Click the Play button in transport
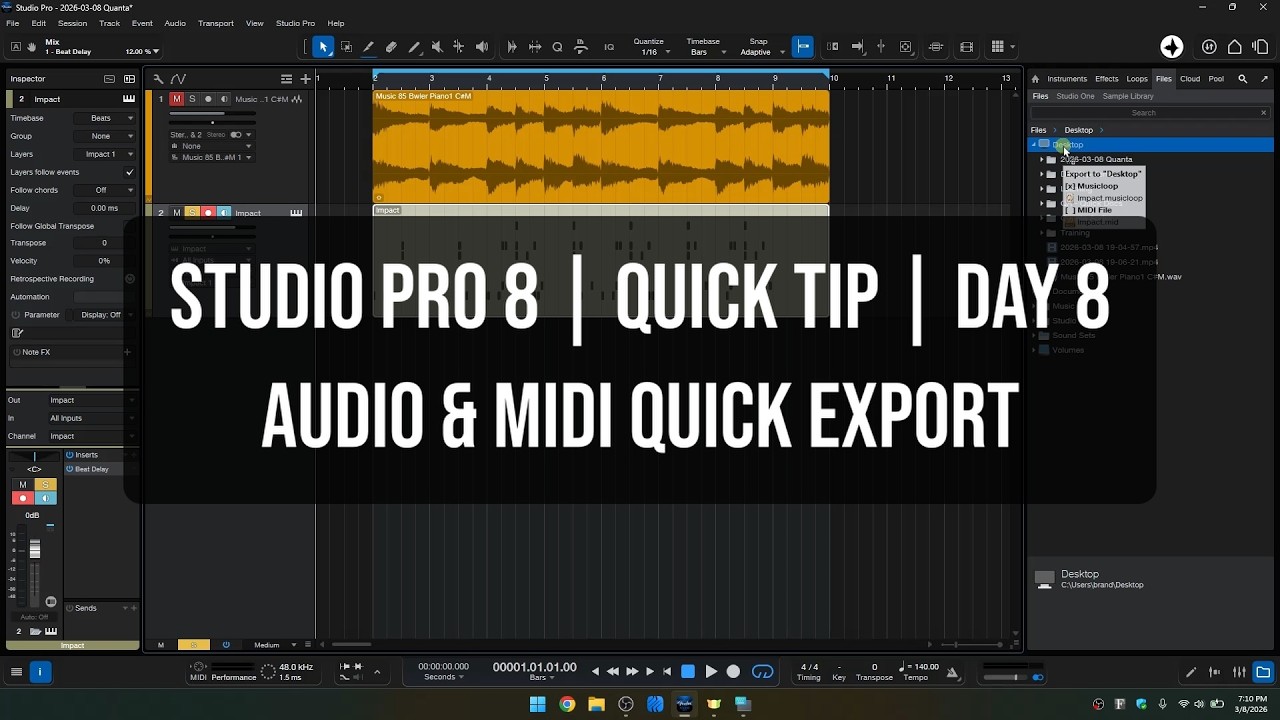Screen dimensions: 1280x720 tap(711, 672)
